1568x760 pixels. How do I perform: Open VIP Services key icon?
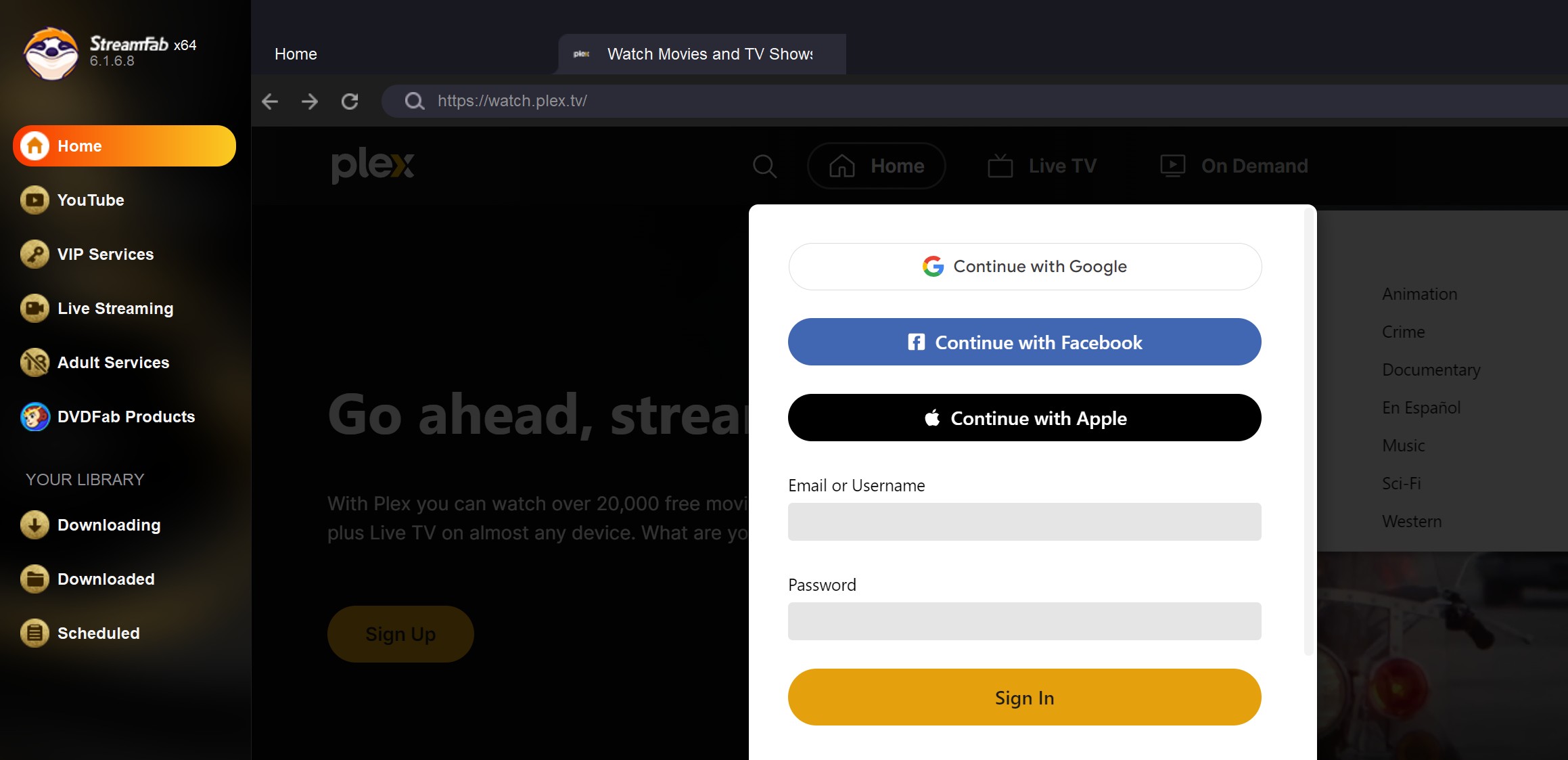[34, 254]
